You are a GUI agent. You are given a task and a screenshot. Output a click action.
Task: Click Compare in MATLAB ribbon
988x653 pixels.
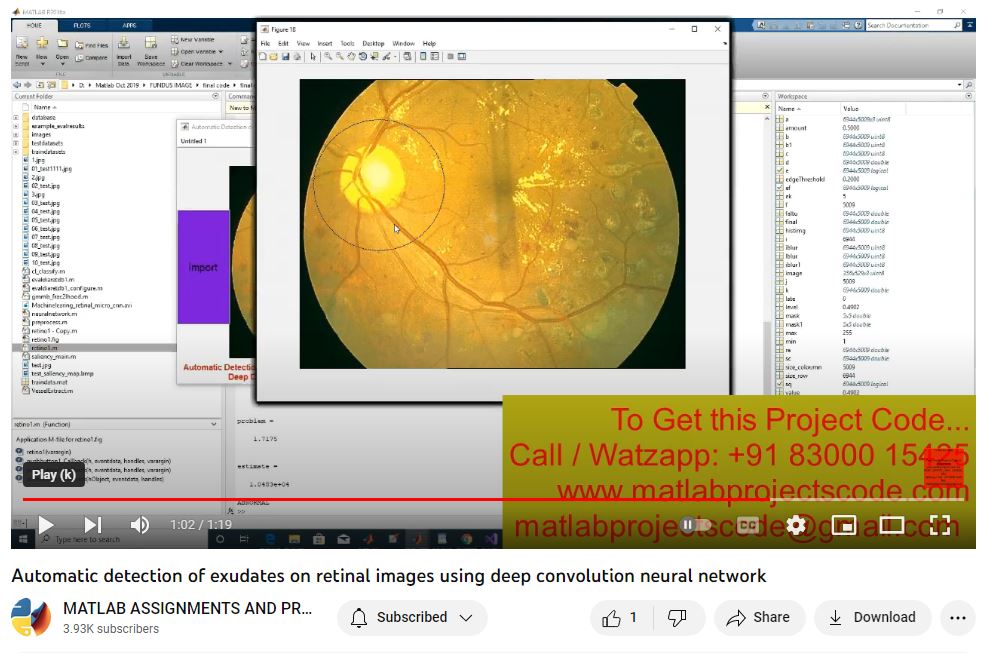click(91, 57)
